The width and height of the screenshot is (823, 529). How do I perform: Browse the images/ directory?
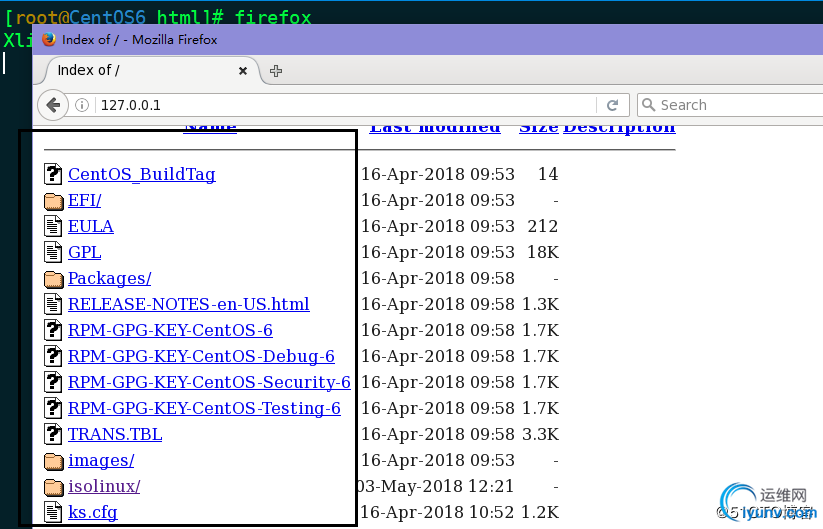point(101,460)
